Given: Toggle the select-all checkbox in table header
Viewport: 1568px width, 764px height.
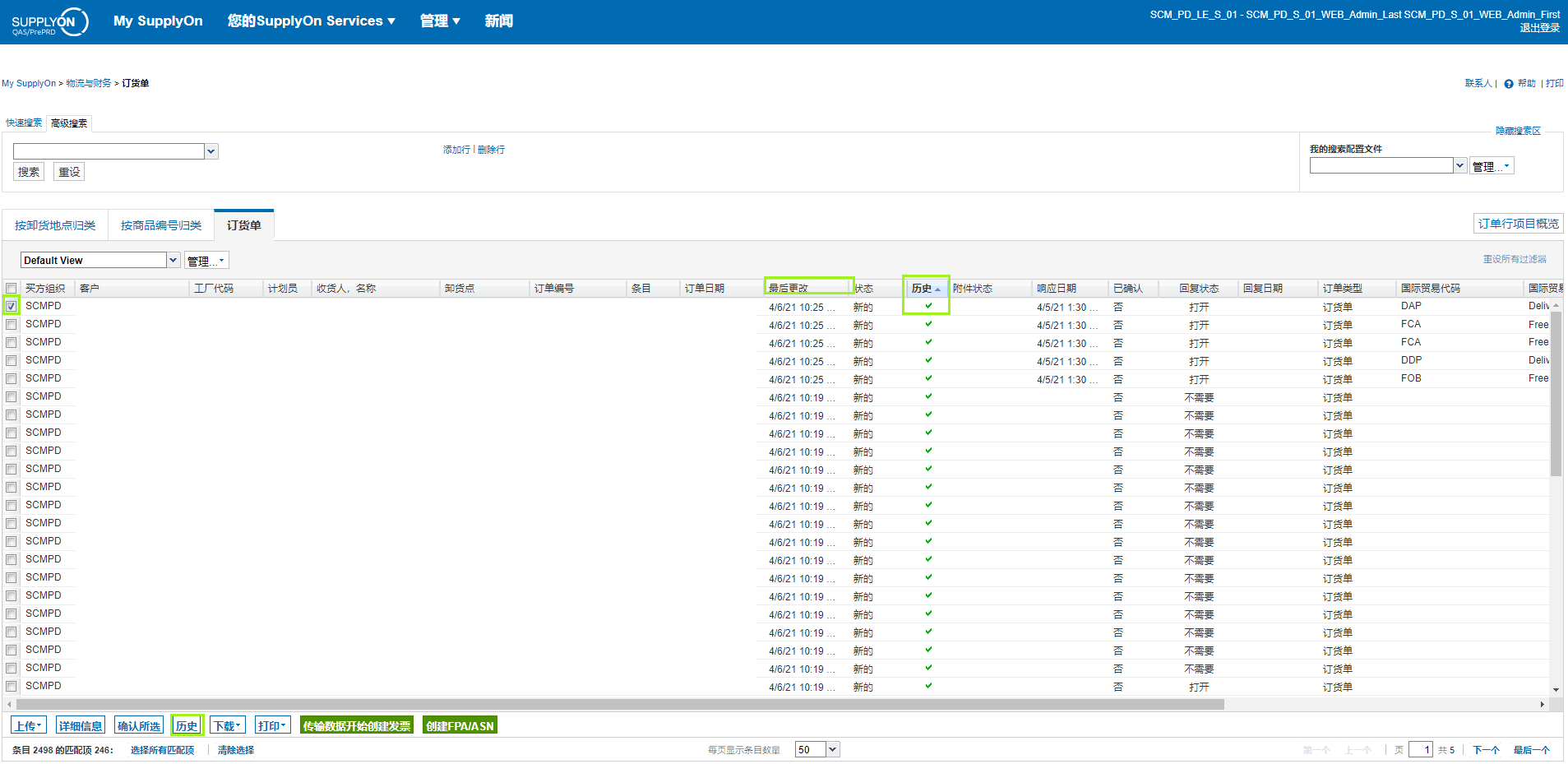Looking at the screenshot, I should (x=12, y=288).
